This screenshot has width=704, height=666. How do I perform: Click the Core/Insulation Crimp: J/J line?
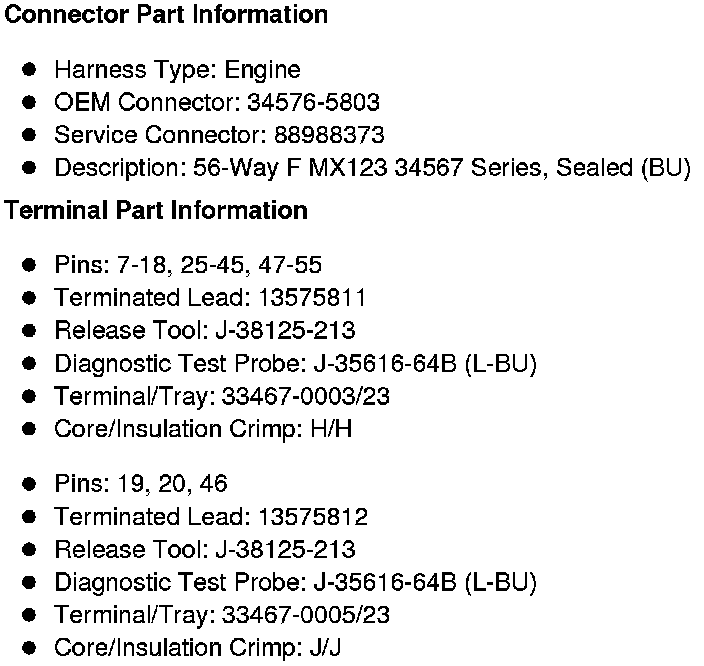pyautogui.click(x=198, y=648)
